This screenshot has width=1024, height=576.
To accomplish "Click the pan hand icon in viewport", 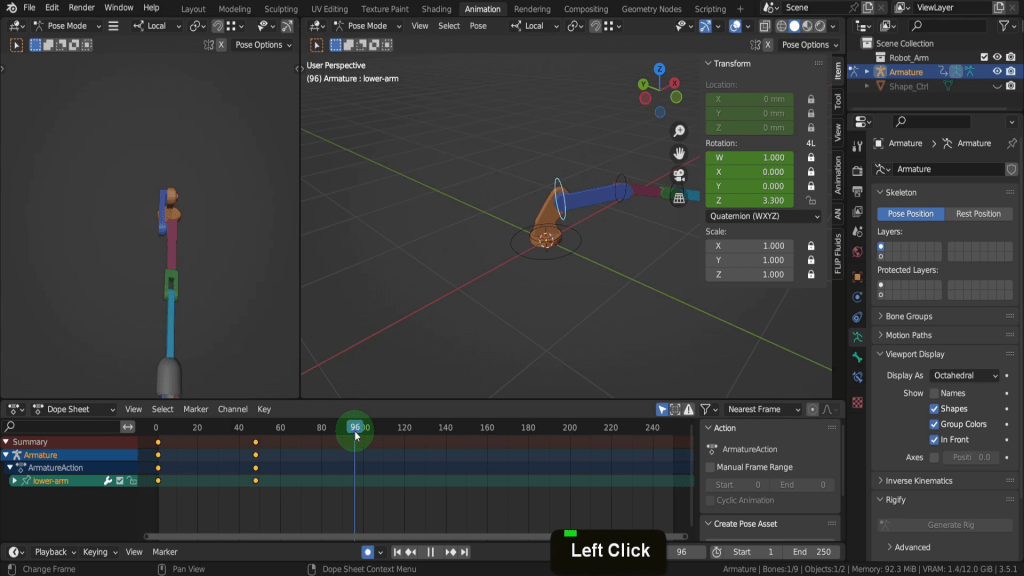I will [x=679, y=153].
